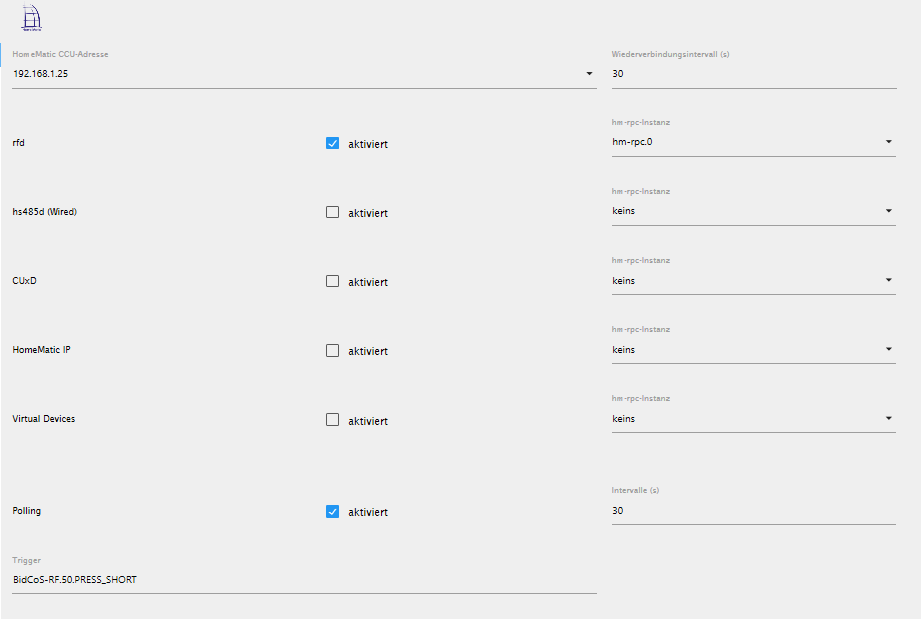921x619 pixels.
Task: Enable the CUxD activated checkbox
Action: (x=333, y=281)
